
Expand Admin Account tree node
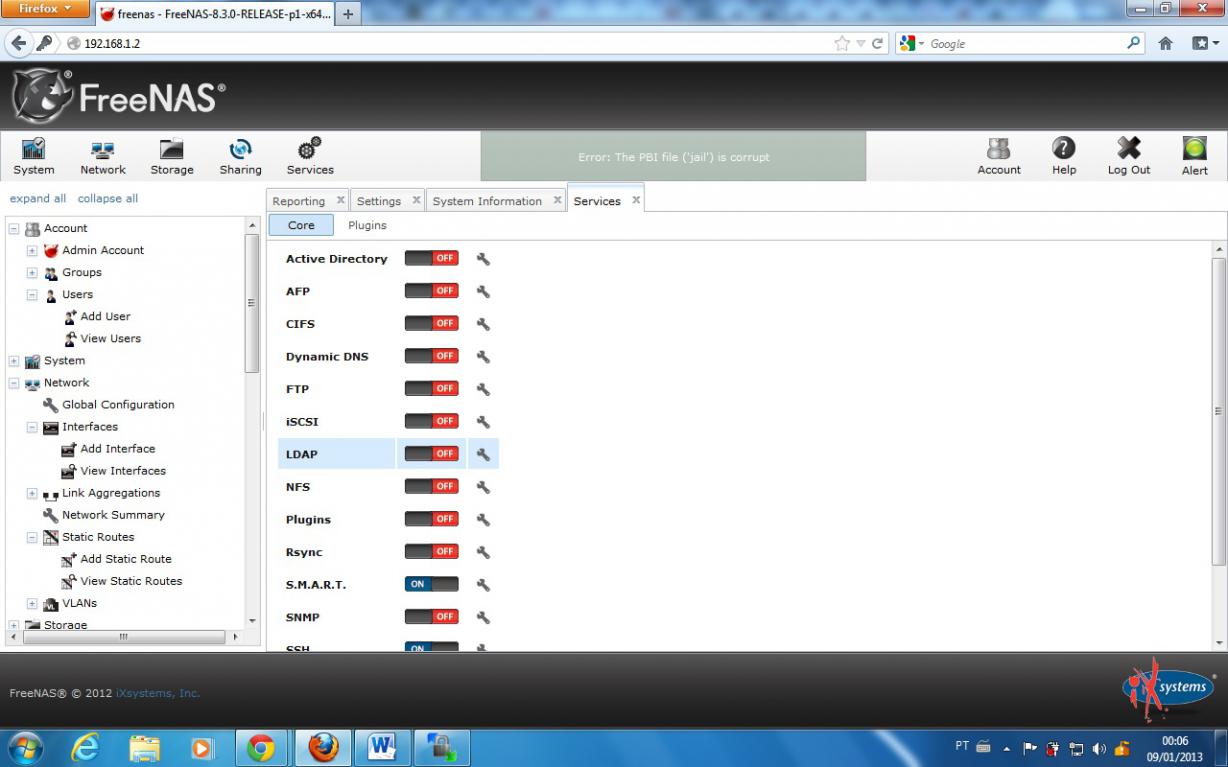click(32, 251)
